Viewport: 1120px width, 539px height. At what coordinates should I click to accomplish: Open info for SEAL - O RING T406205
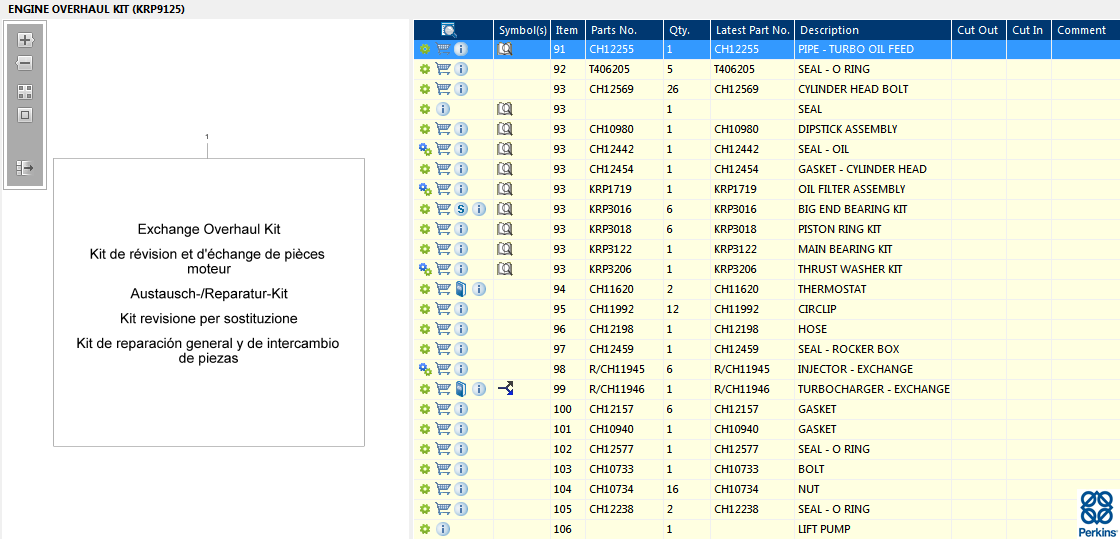point(461,69)
